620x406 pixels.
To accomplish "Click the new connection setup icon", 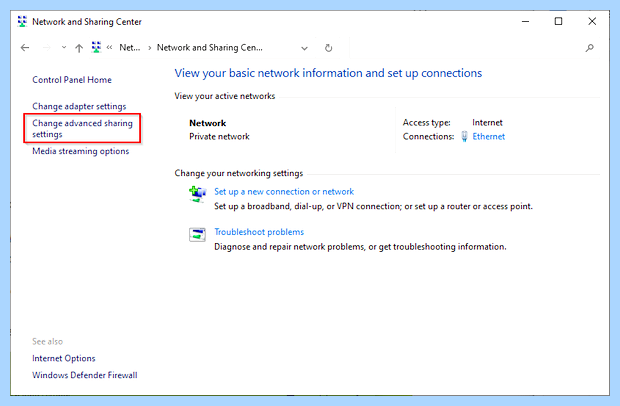I will [197, 194].
